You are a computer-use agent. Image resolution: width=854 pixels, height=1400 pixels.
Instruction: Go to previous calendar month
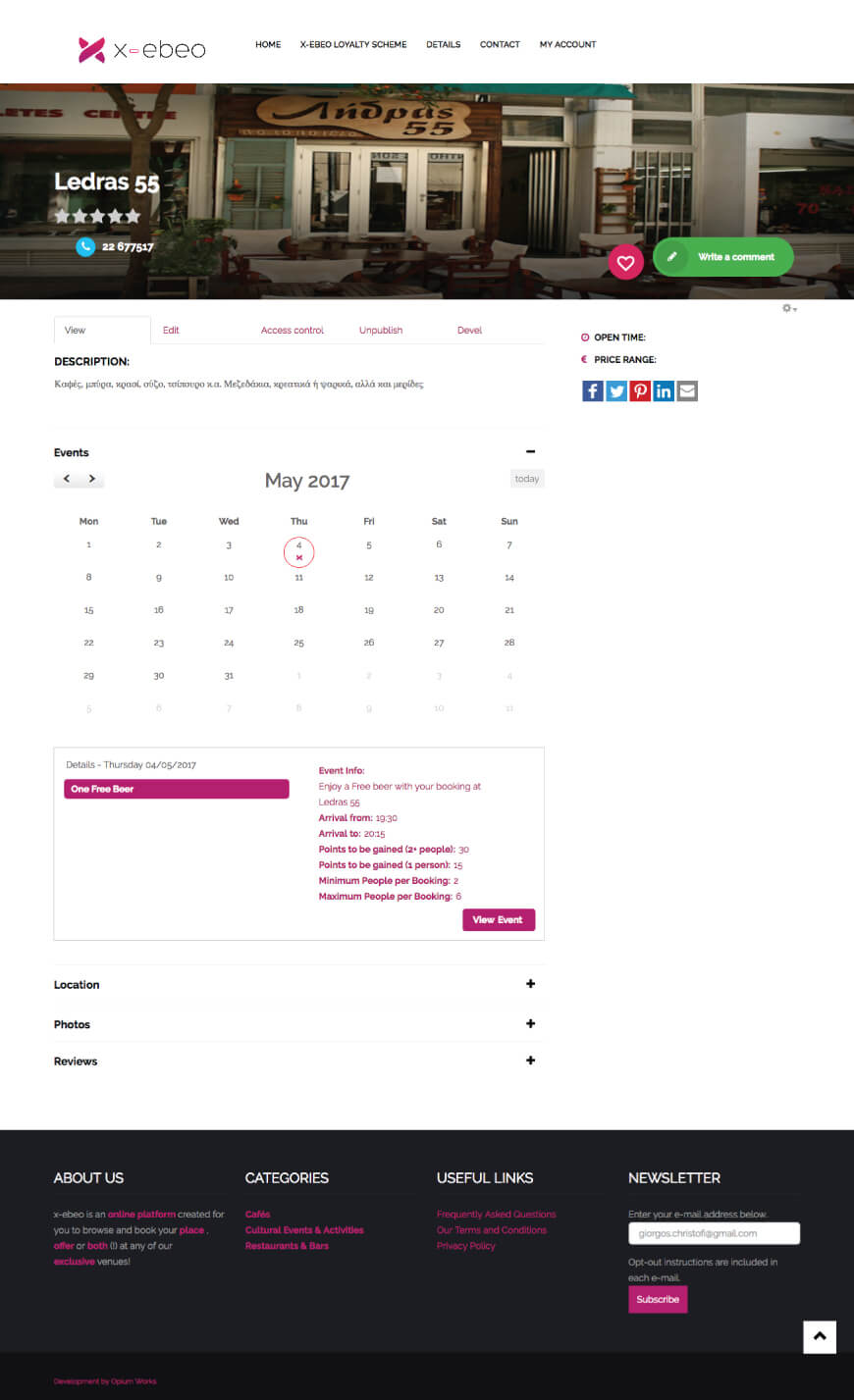coord(67,479)
